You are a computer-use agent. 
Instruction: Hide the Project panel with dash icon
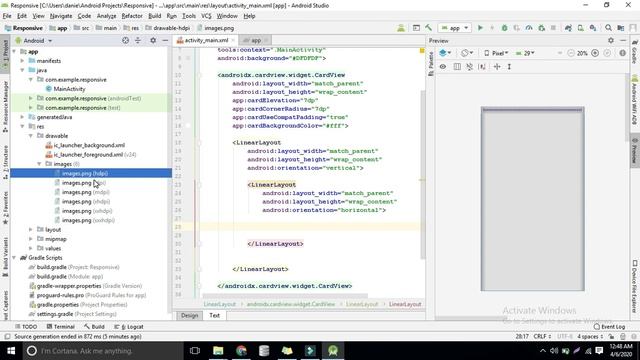165,40
